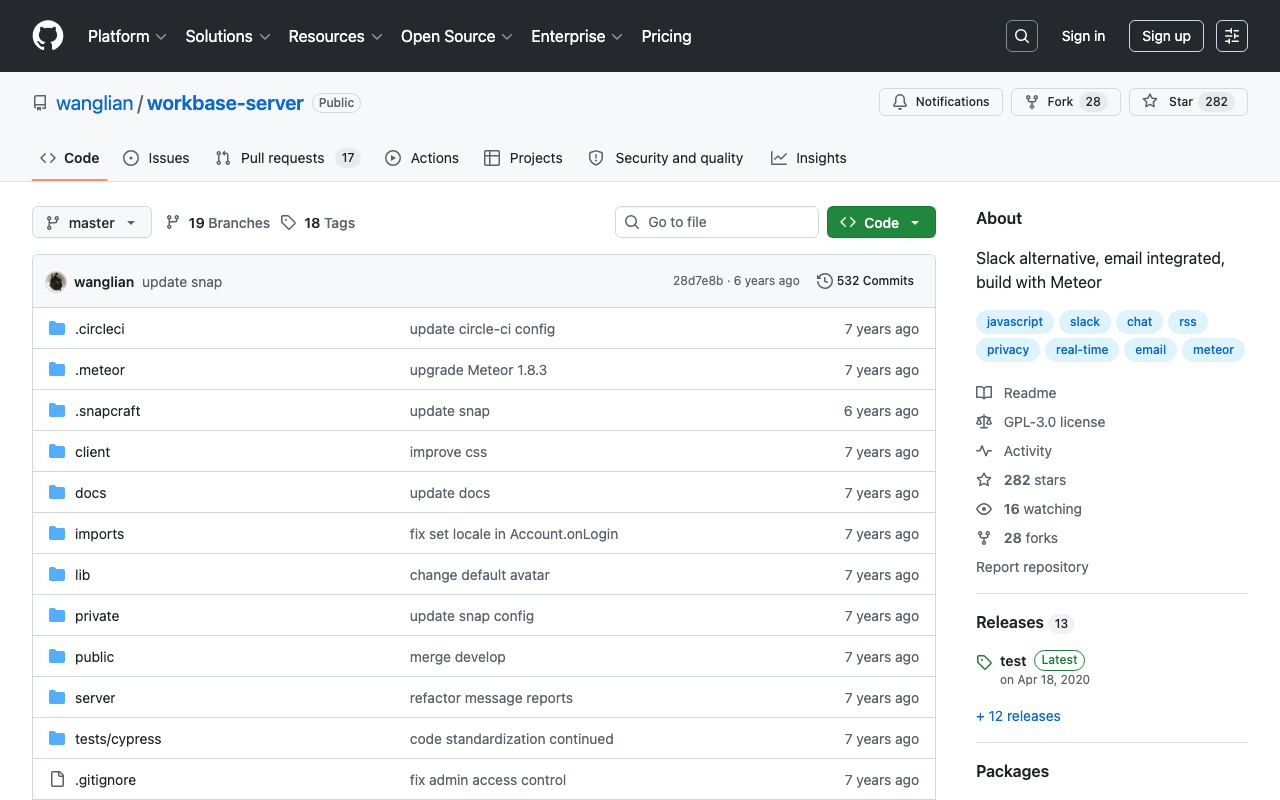Screen dimensions: 1280x800
Task: Open the 18 Tags link
Action: (x=318, y=223)
